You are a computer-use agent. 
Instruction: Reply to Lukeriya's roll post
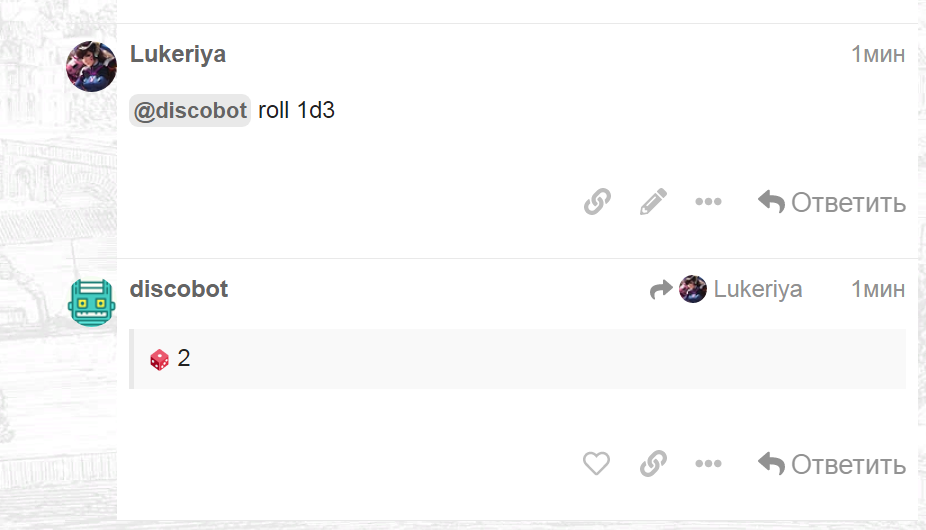point(832,203)
